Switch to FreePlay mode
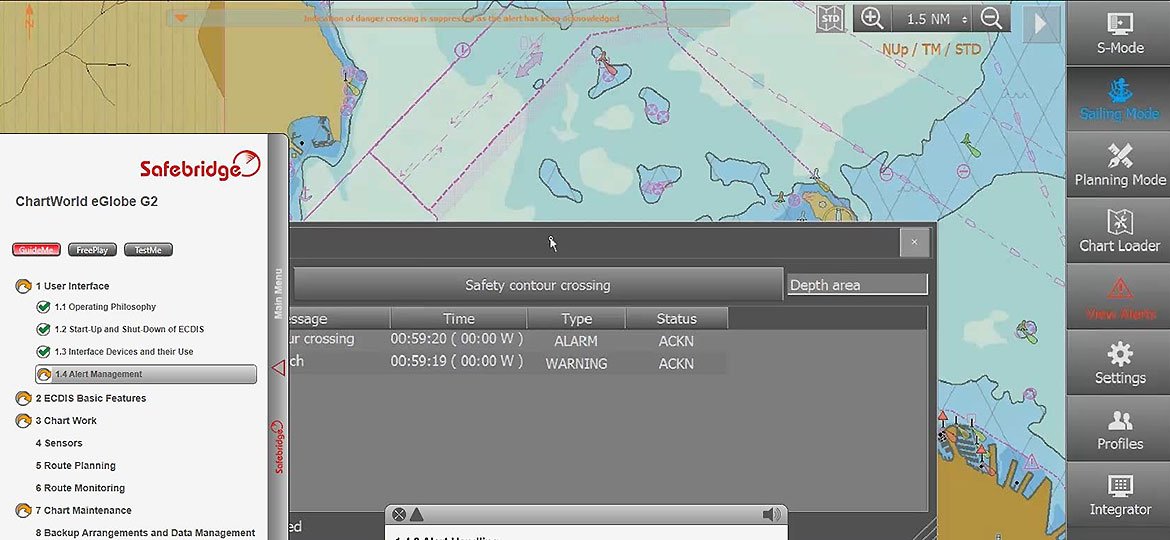Image resolution: width=1170 pixels, height=540 pixels. (x=92, y=250)
